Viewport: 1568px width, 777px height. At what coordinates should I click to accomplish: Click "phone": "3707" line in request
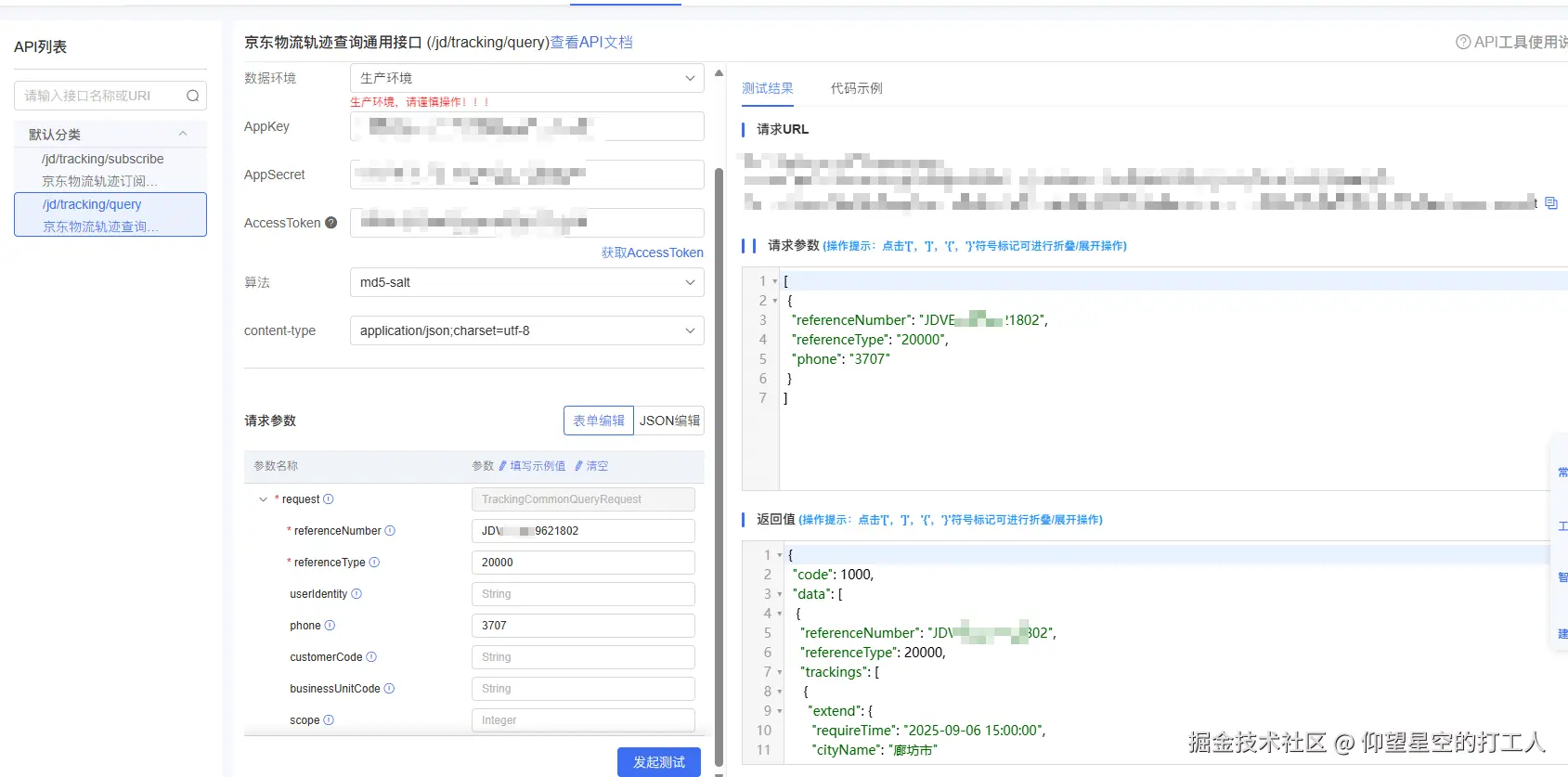click(840, 359)
